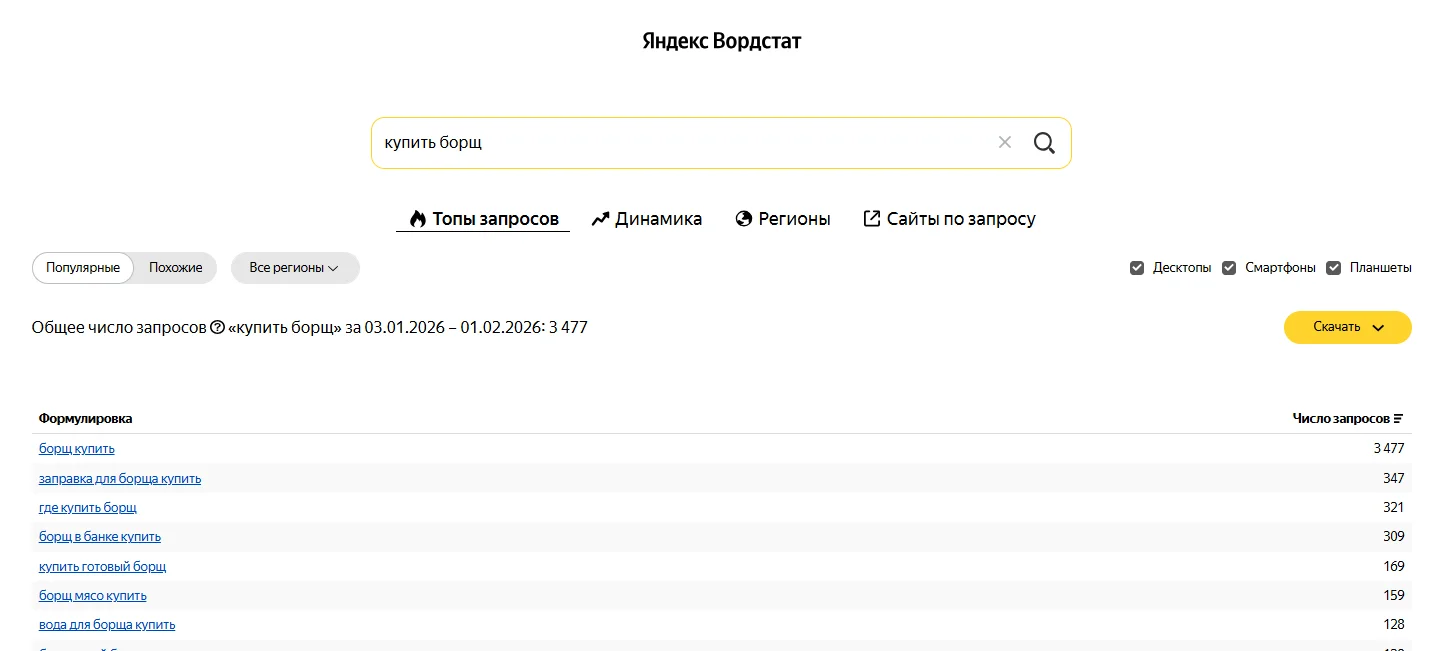The width and height of the screenshot is (1449, 651).
Task: Select the Популярные queries option
Action: coord(83,268)
